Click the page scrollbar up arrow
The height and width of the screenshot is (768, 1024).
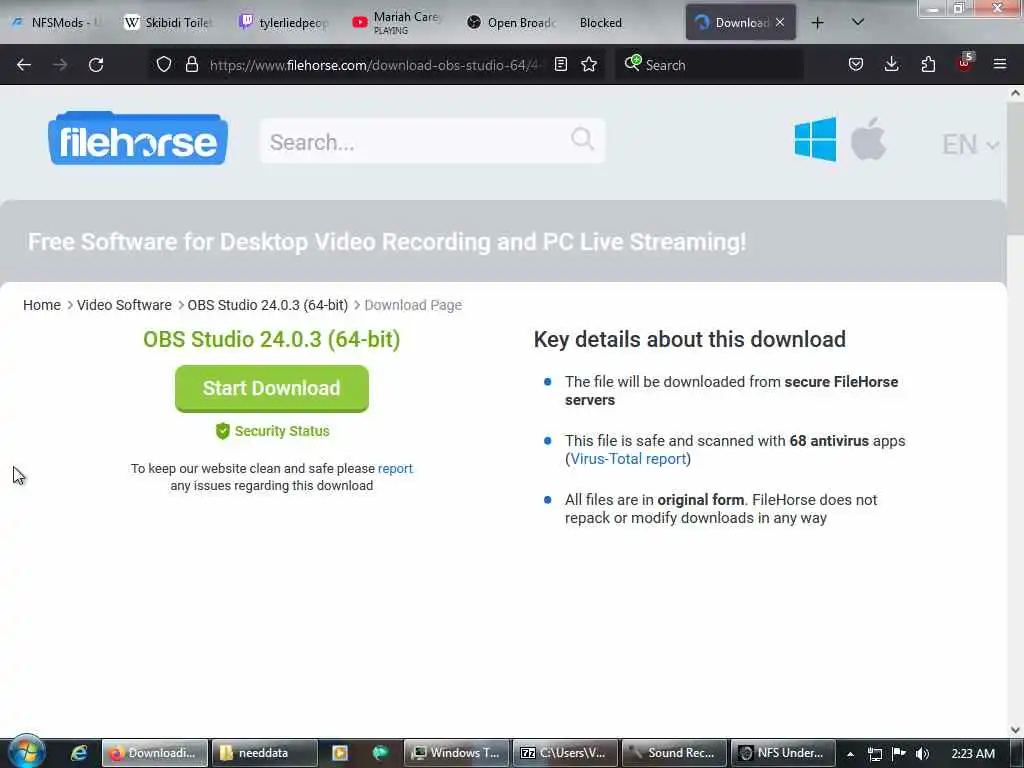coord(1015,93)
